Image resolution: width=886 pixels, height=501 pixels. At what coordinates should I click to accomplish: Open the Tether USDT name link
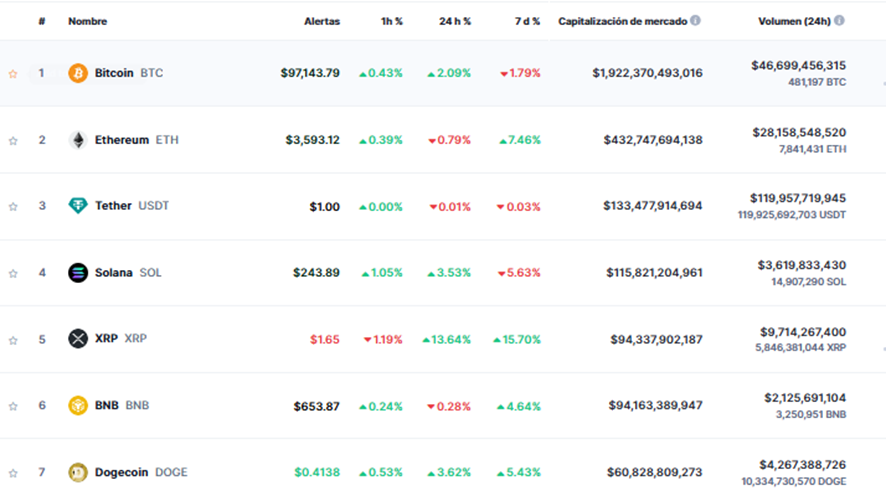click(x=132, y=206)
